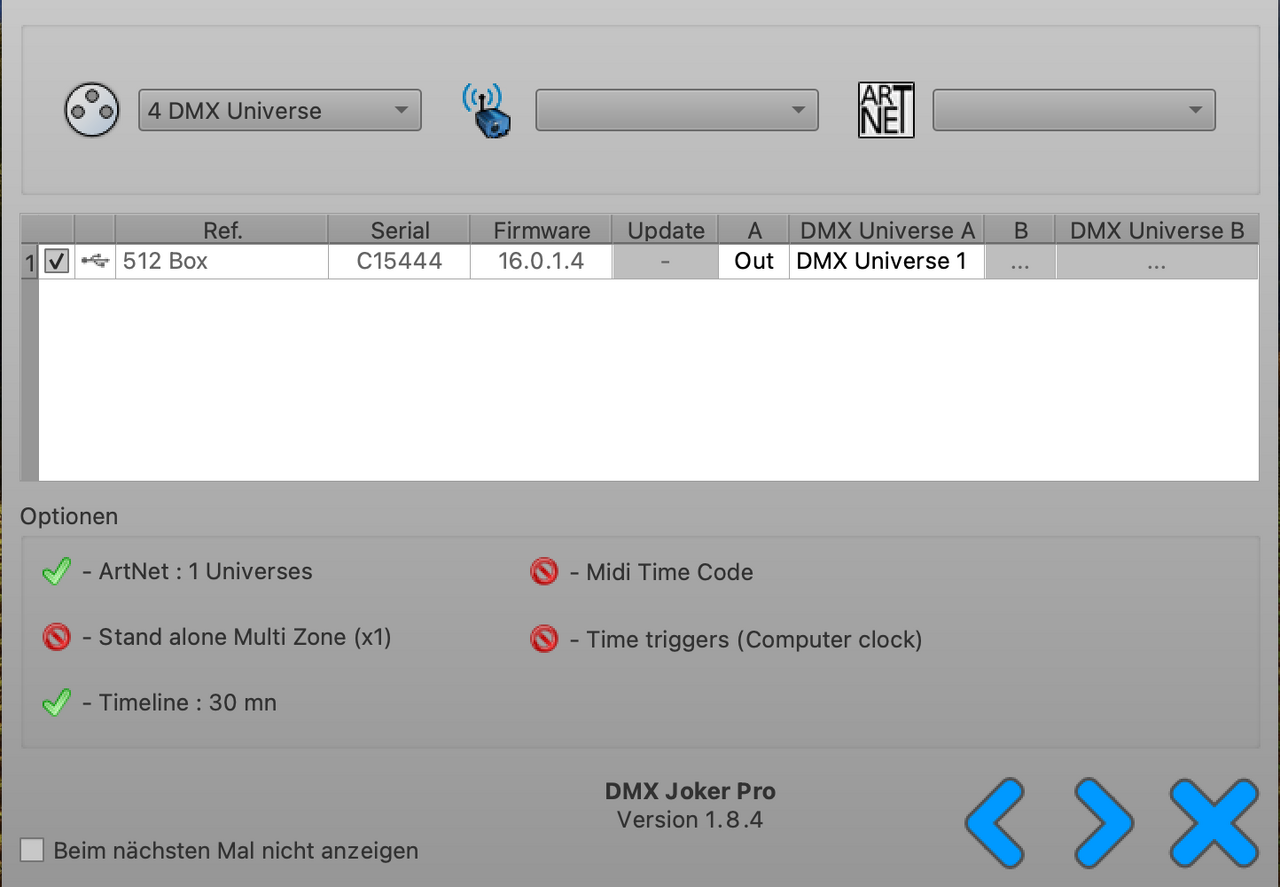
Task: Click 'Version 1.8.4' label
Action: pyautogui.click(x=690, y=820)
